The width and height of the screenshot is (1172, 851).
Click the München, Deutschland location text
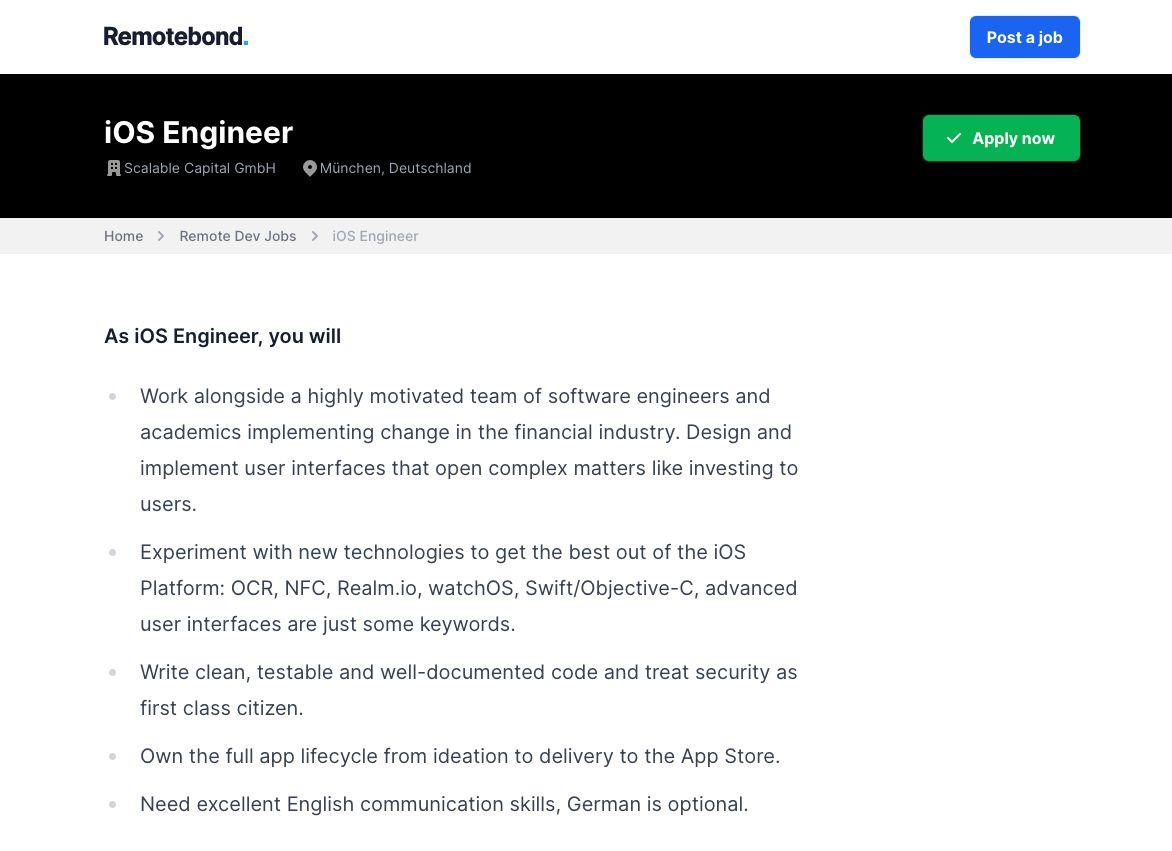[395, 168]
